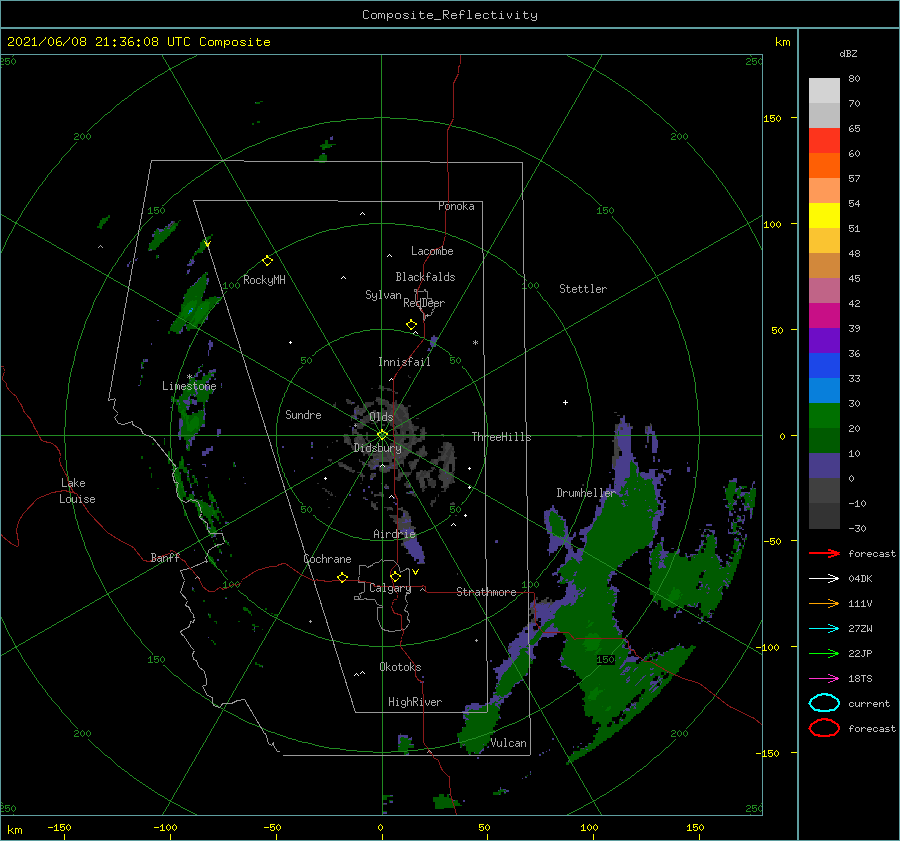Click the white 04DK arrow legend icon
Viewport: 900px width, 841px height.
[x=824, y=578]
